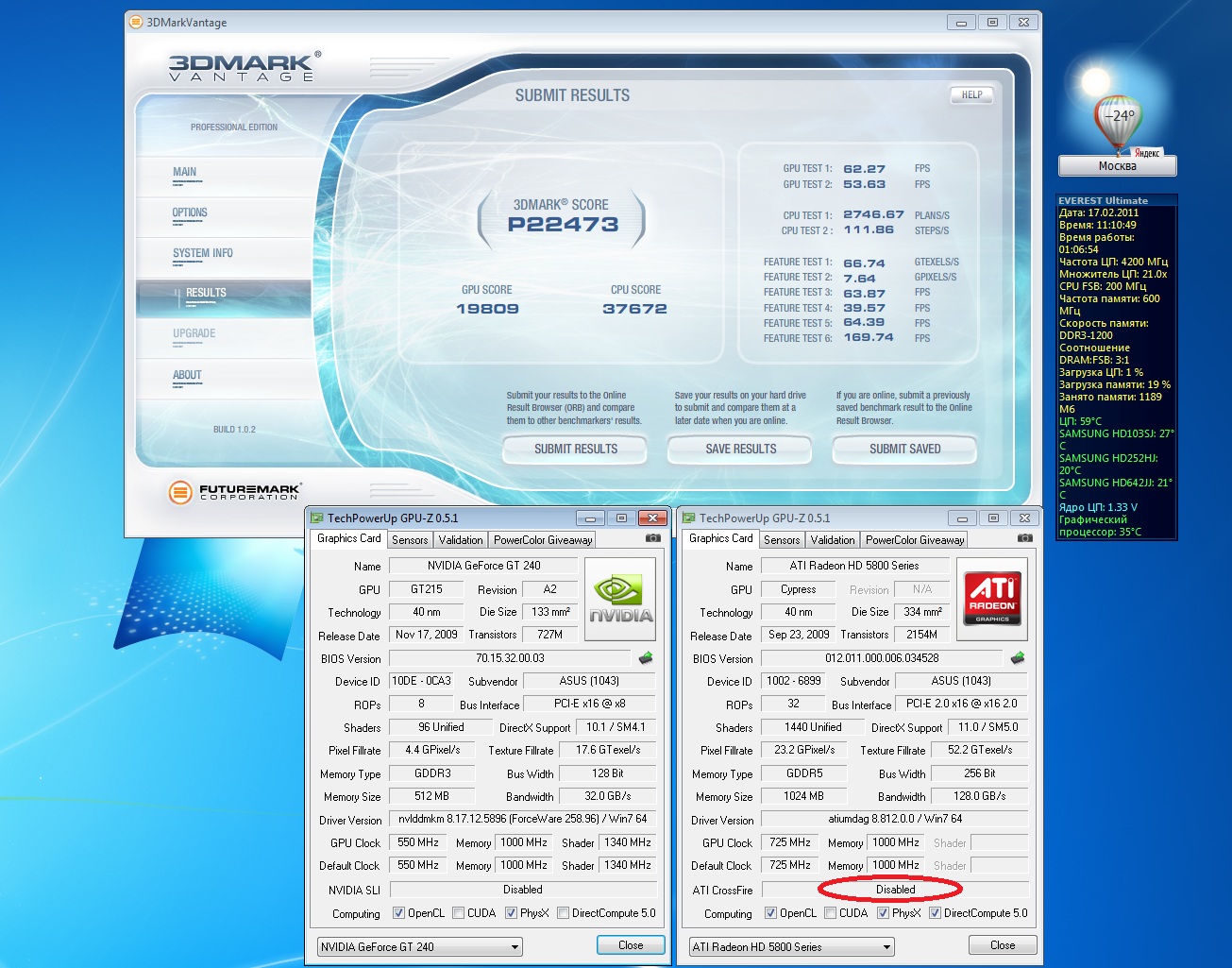This screenshot has height=968, width=1232.
Task: Toggle OpenCL checkbox in GT 240 window
Action: click(x=399, y=913)
